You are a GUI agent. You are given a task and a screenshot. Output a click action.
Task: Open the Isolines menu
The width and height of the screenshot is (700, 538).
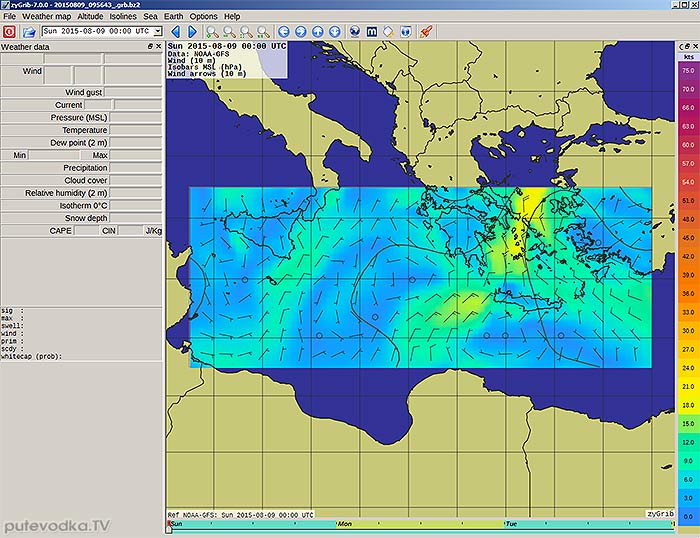click(x=123, y=17)
